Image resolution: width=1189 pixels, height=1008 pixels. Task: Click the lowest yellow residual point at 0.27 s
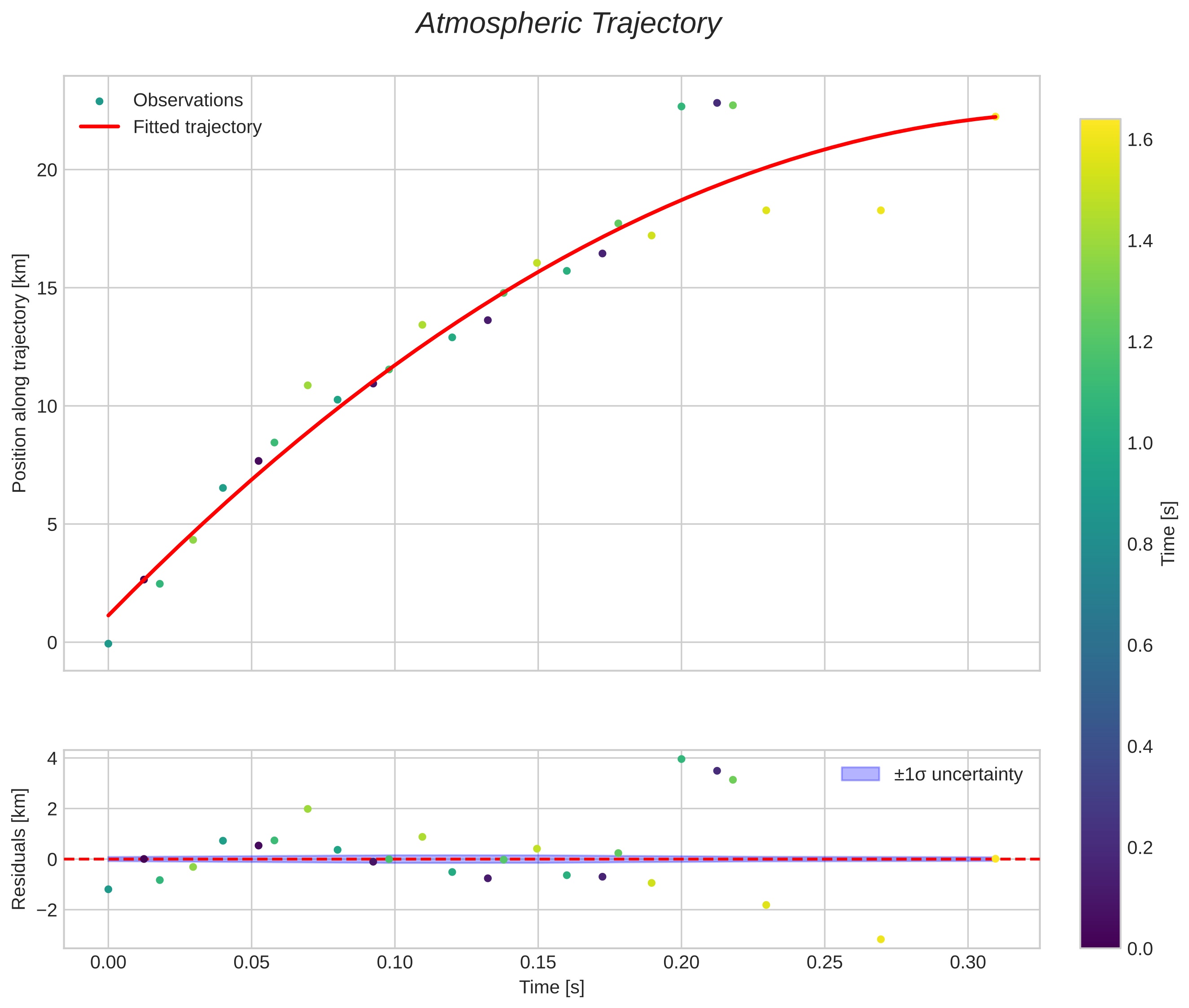880,939
